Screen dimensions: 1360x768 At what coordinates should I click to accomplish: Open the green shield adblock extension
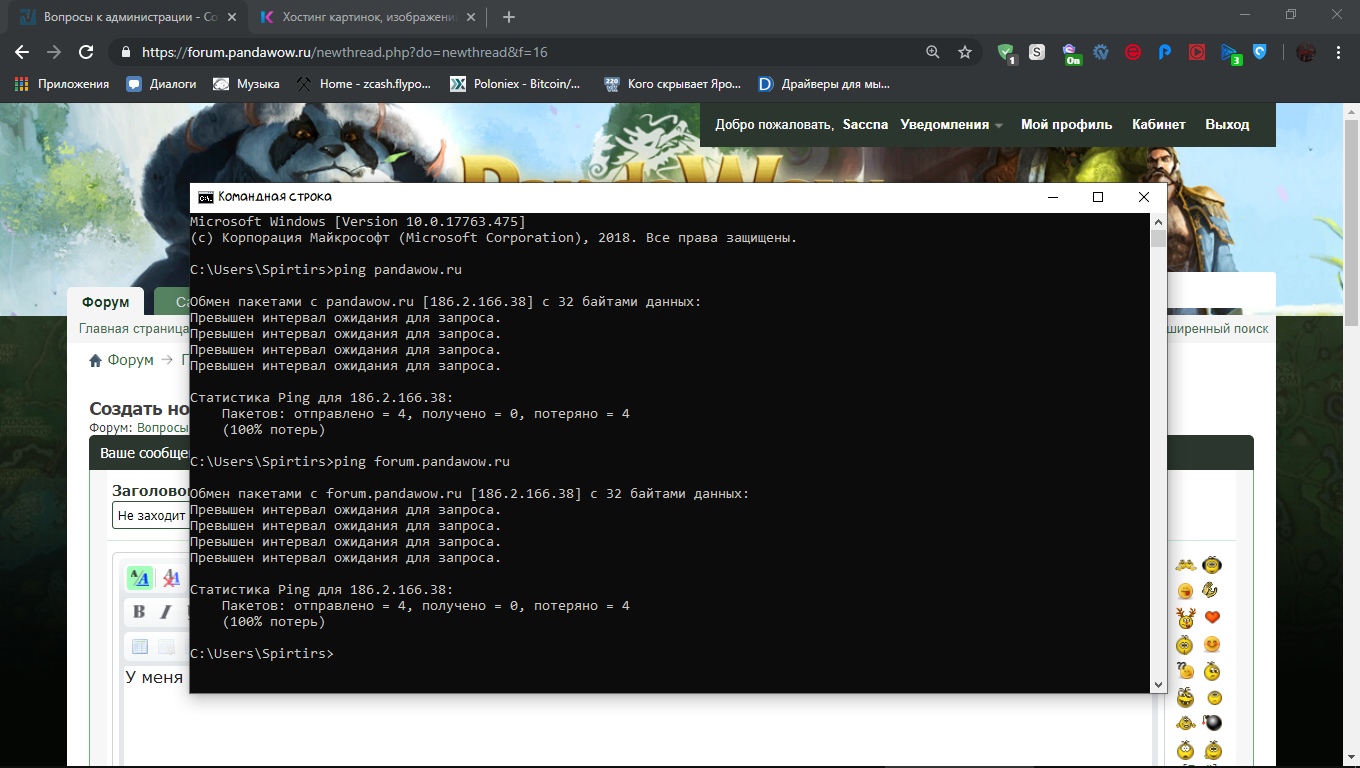click(1006, 53)
